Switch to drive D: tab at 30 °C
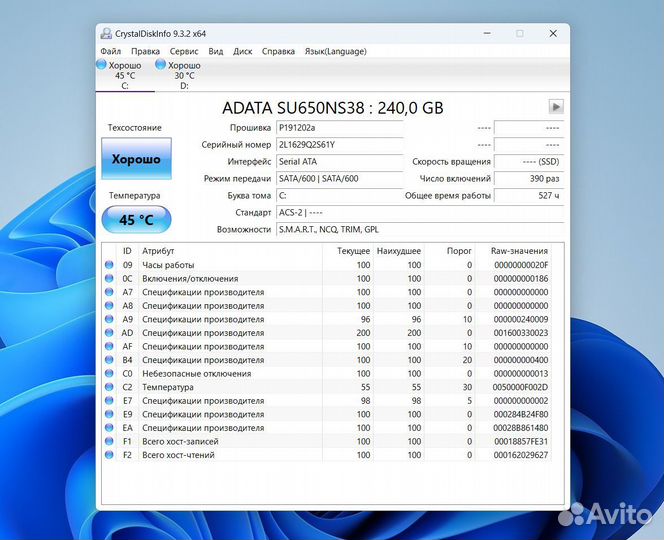Screen dimensions: 664x540 184,75
